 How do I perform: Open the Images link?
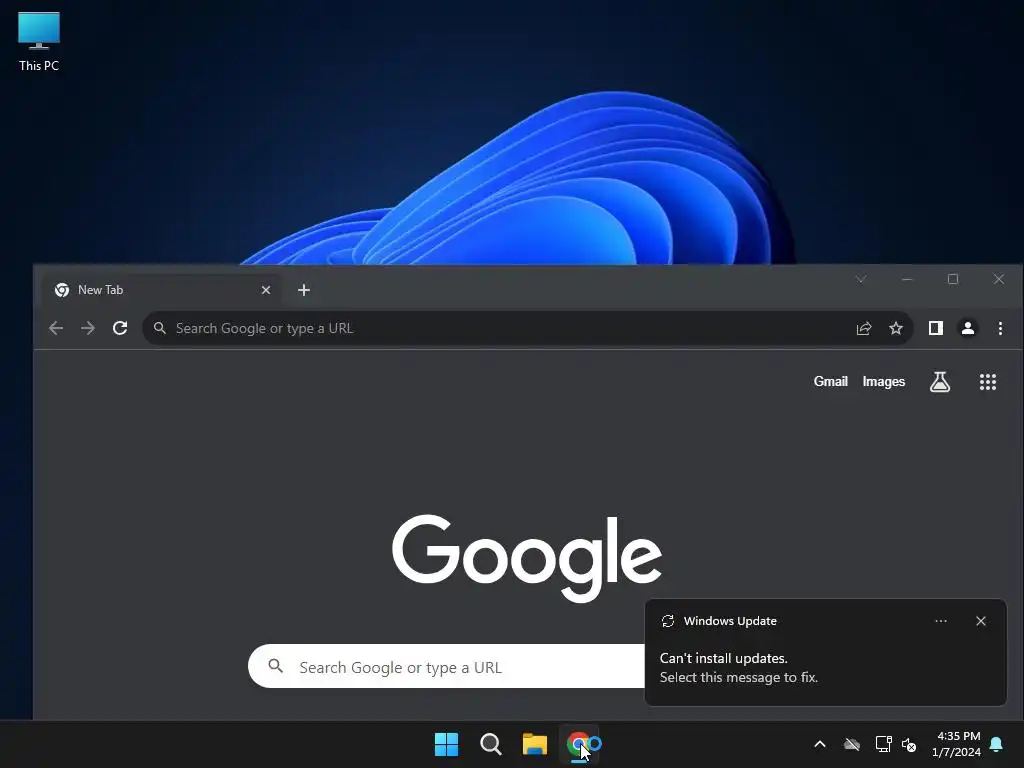point(884,381)
